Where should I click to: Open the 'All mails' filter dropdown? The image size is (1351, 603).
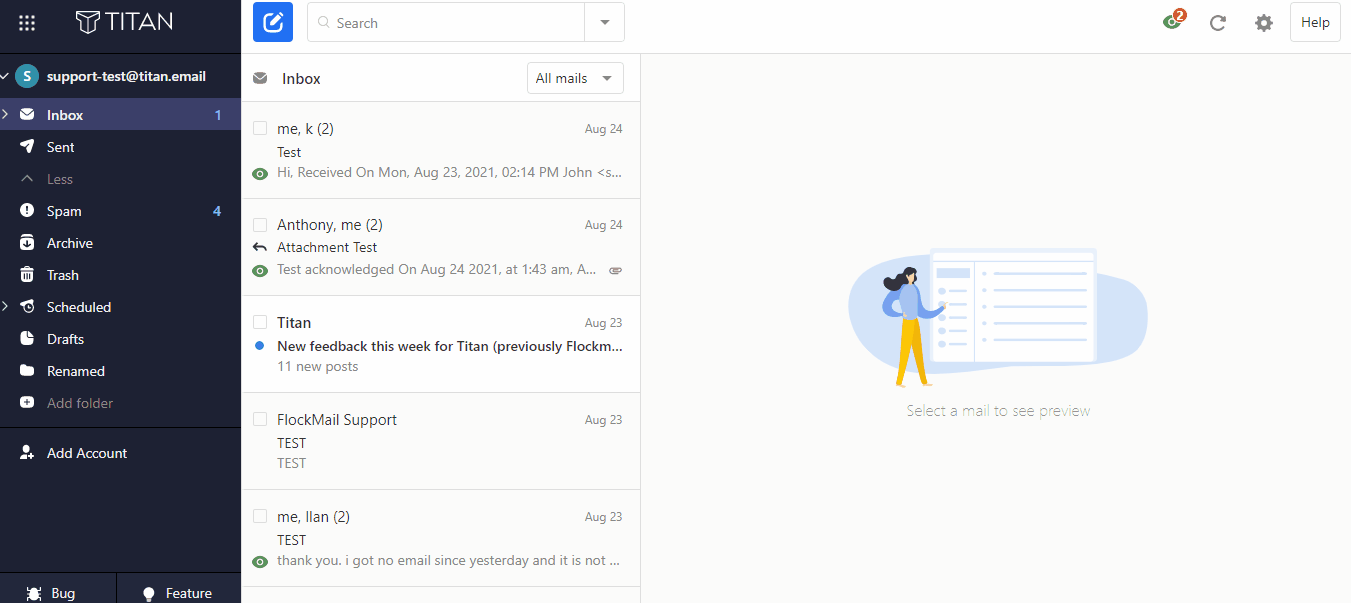tap(575, 78)
